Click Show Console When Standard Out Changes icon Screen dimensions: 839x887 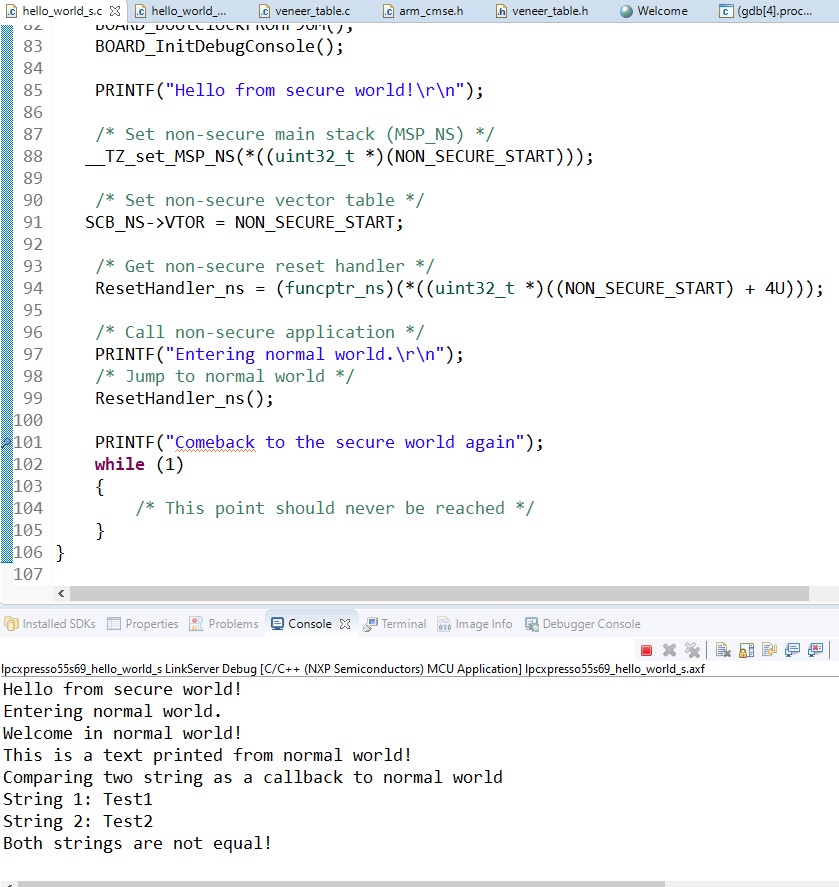tap(792, 650)
